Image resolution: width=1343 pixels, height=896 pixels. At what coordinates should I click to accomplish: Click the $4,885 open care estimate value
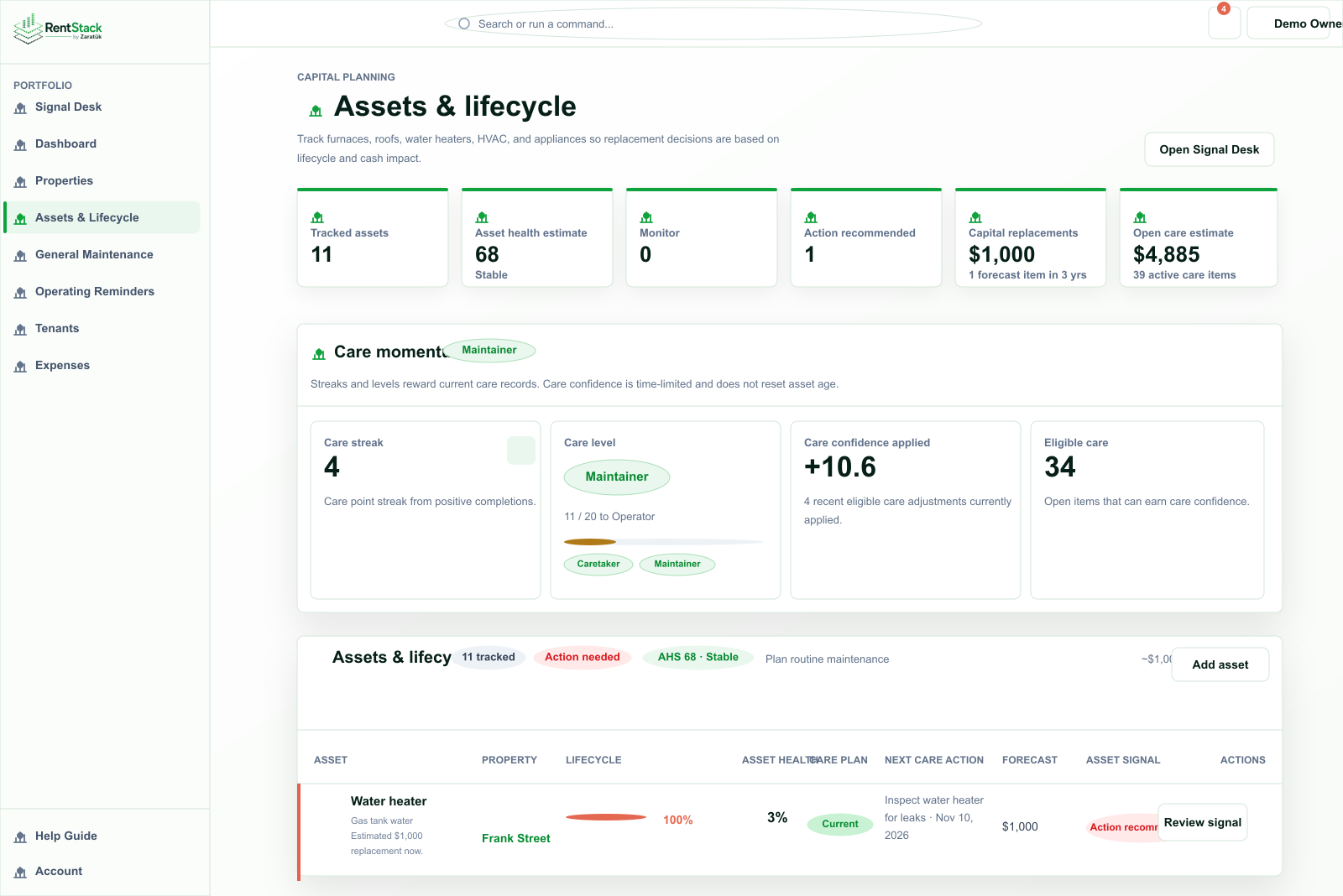pos(1167,255)
